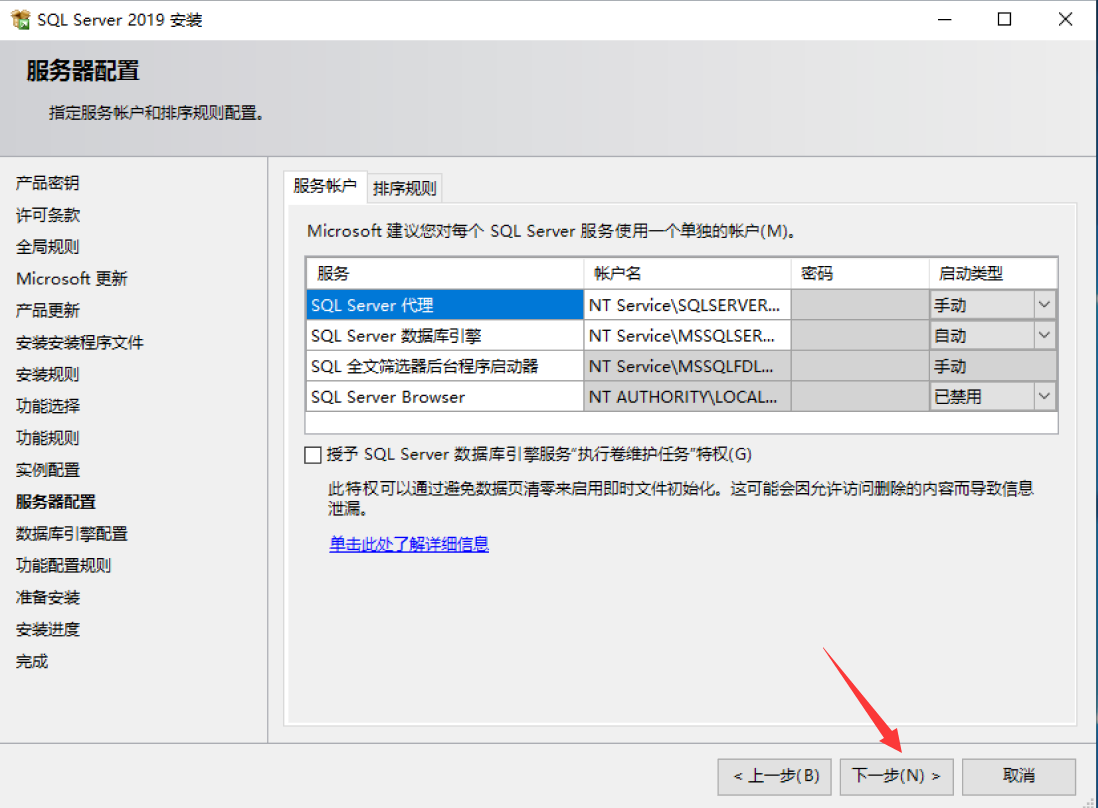Click account name NT Service\SQLSERVER... cell
Screen dimensions: 1098x808
coord(687,305)
